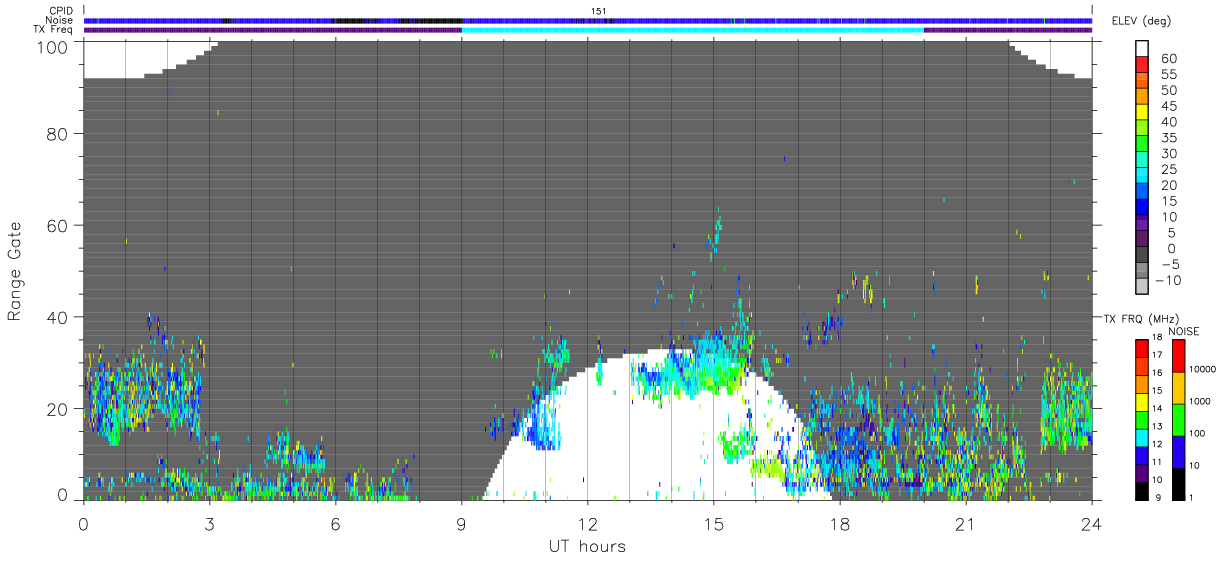
Task: Click the NOISE legend value "1000"
Action: 1198,401
